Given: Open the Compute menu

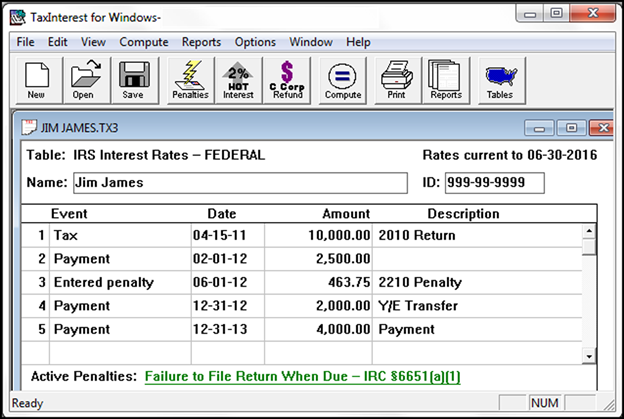Looking at the screenshot, I should pos(143,42).
